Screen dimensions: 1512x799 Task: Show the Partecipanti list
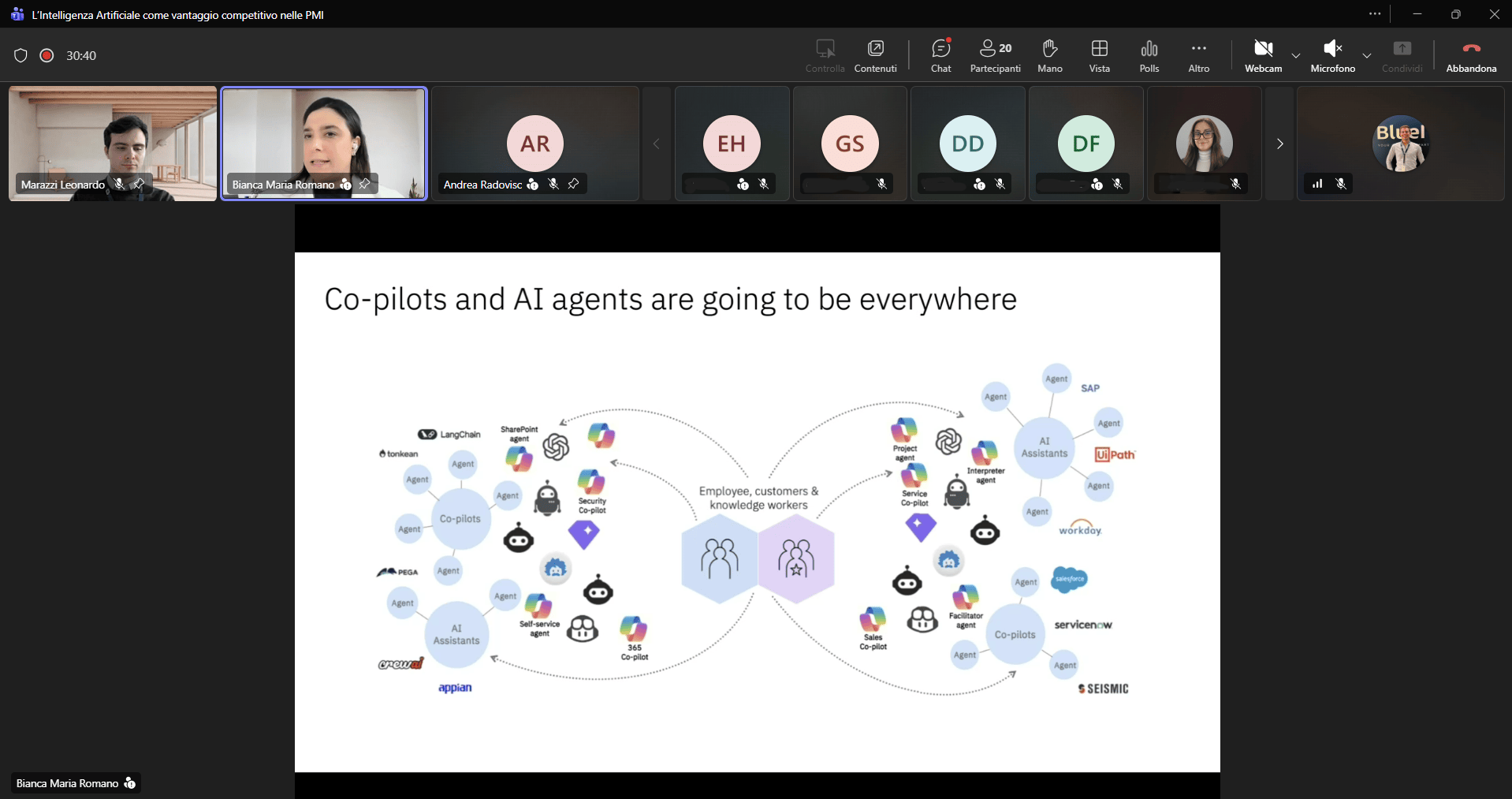click(x=995, y=56)
